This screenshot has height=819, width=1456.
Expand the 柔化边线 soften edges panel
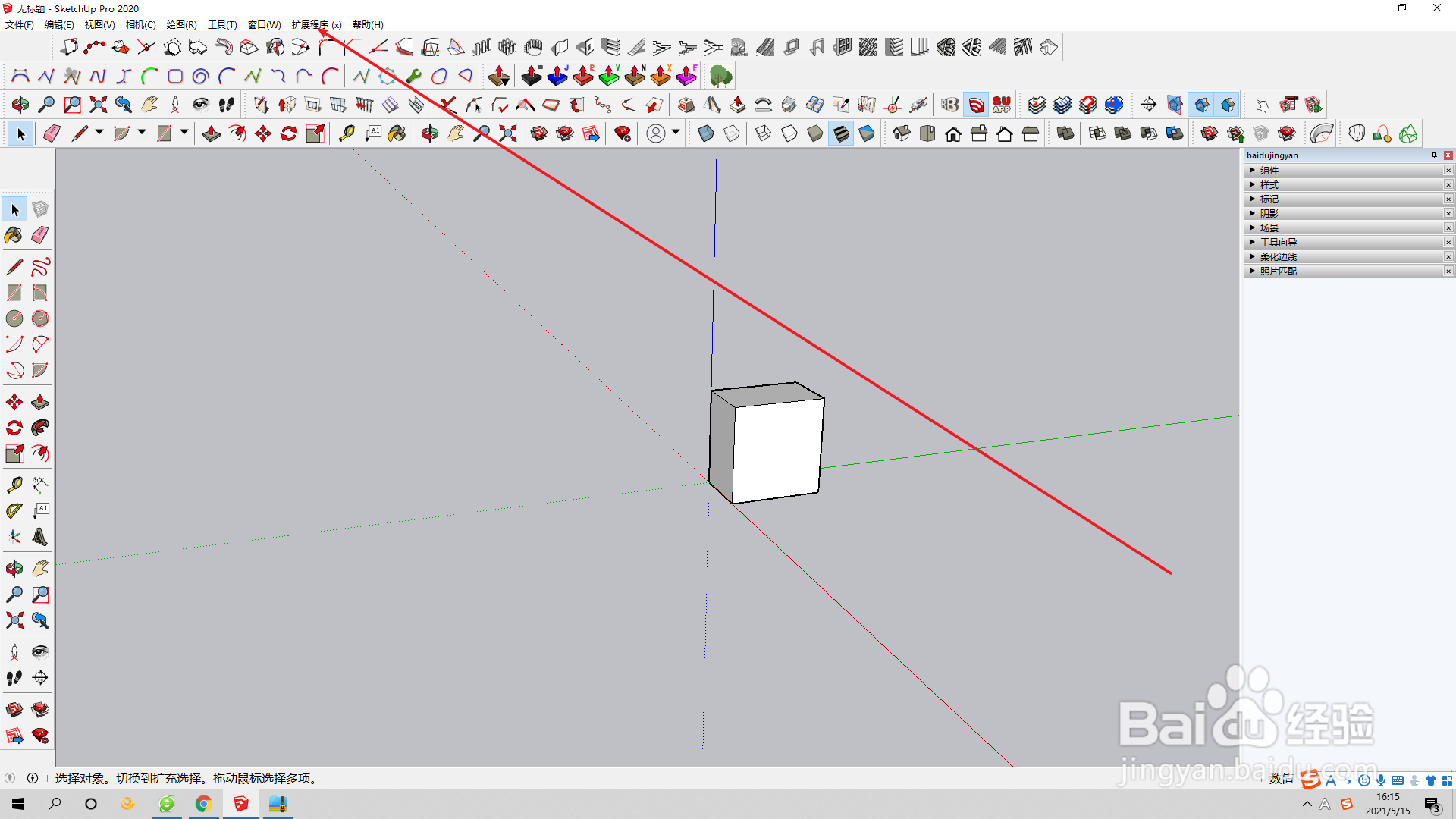1278,257
